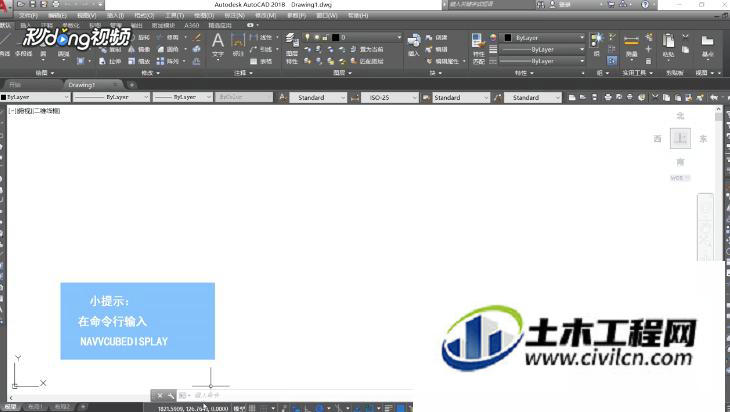
Task: Open the table style Standard dropdown
Action: [x=461, y=97]
